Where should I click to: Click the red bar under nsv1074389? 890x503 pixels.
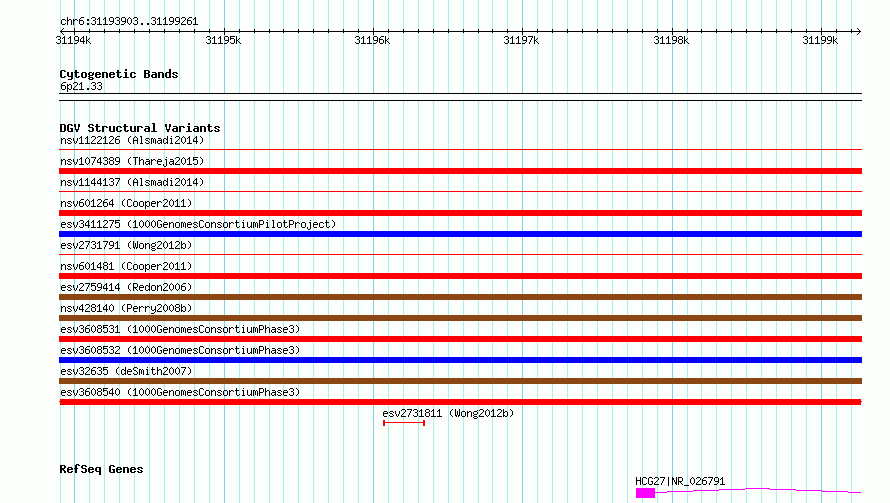460,171
